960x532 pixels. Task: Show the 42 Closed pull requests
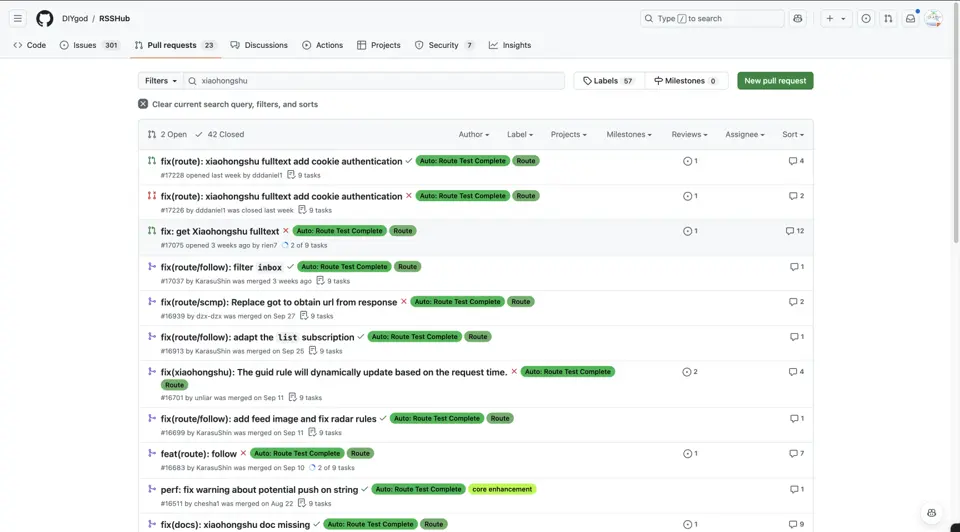pyautogui.click(x=219, y=135)
